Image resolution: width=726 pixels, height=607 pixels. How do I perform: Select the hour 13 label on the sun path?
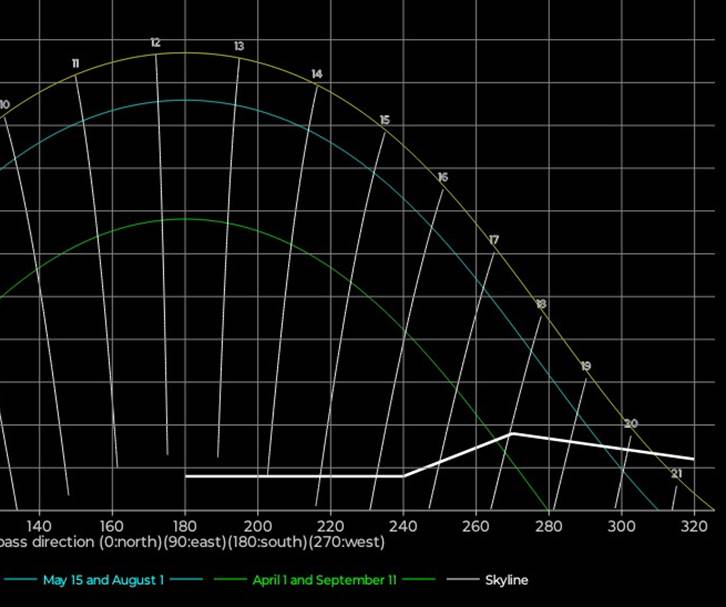point(239,47)
